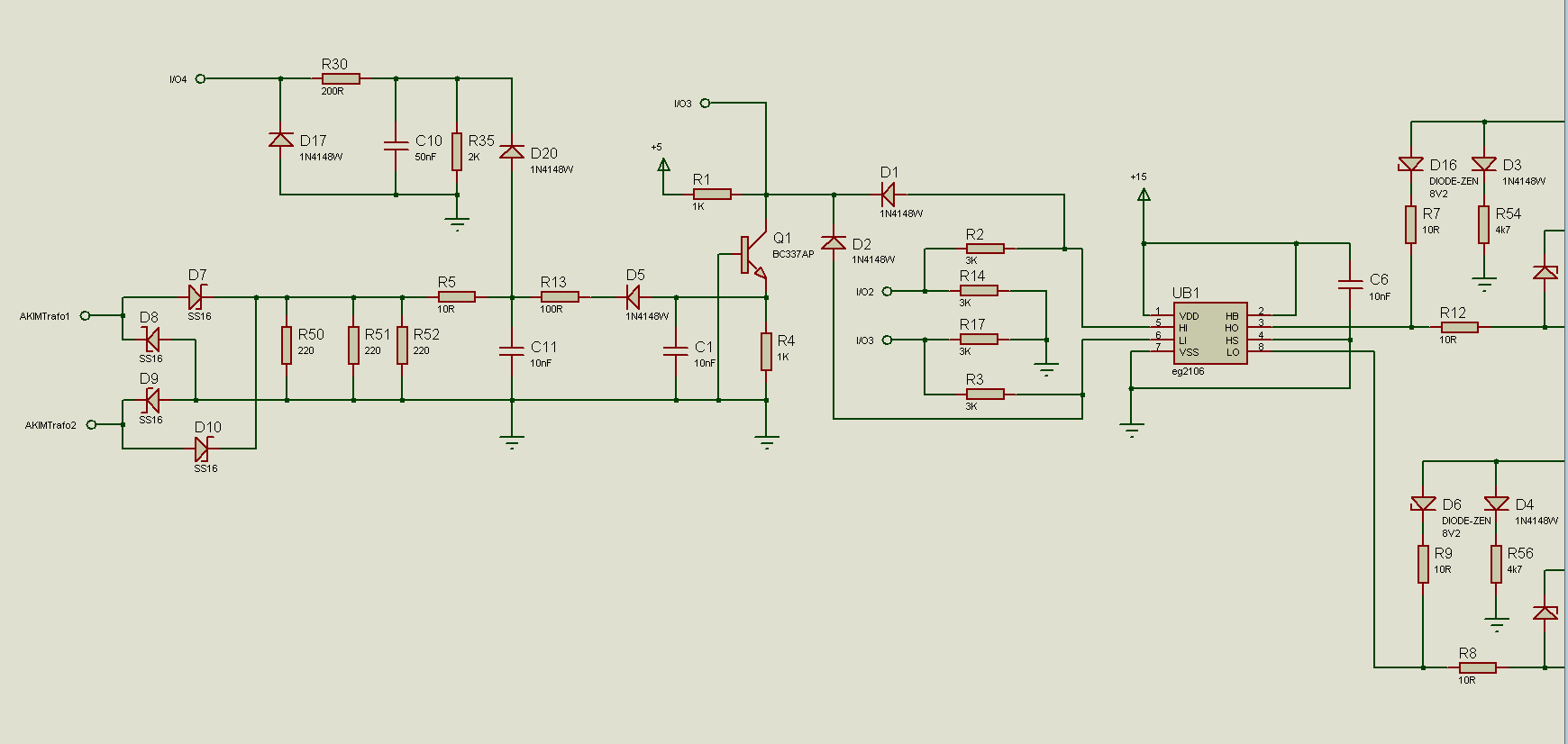Select Schottky diode D7

click(x=196, y=296)
